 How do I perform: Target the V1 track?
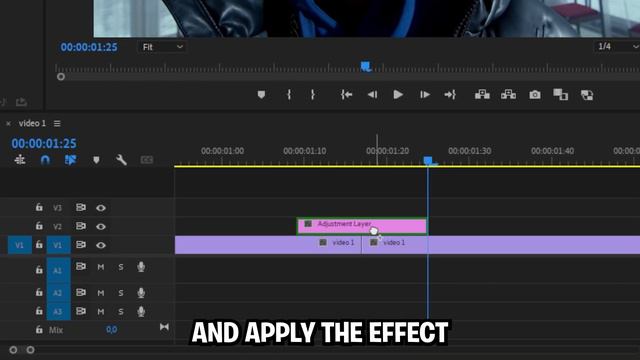(x=58, y=245)
